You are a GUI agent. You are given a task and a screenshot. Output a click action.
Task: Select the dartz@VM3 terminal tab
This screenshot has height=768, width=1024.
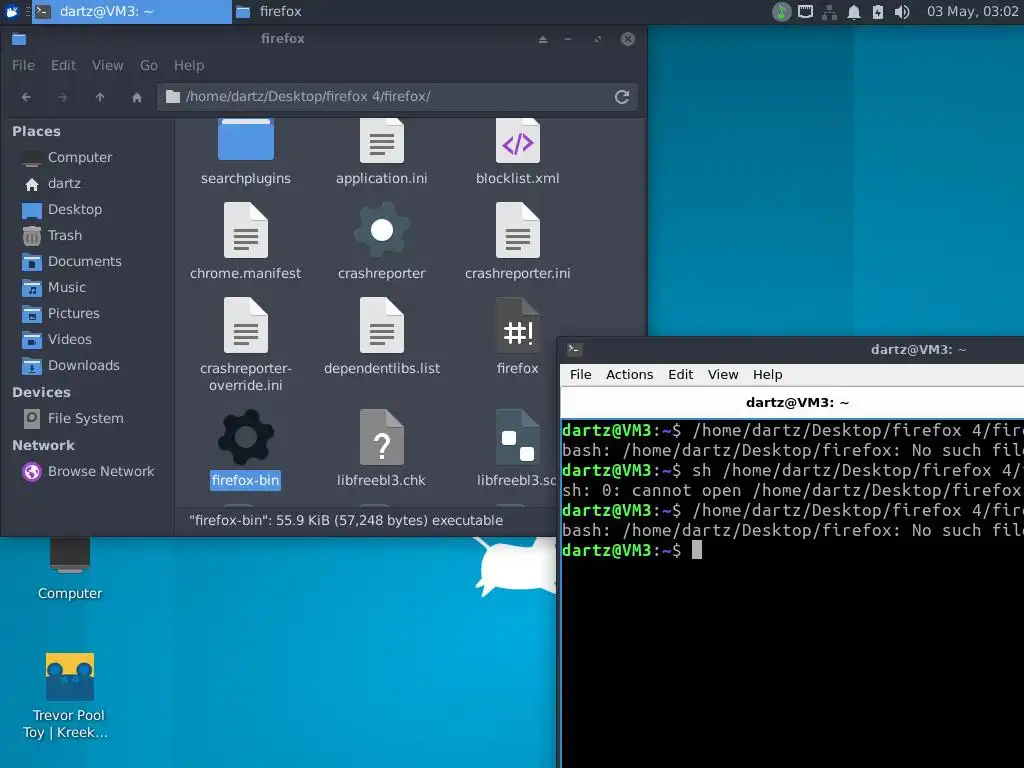click(x=797, y=403)
